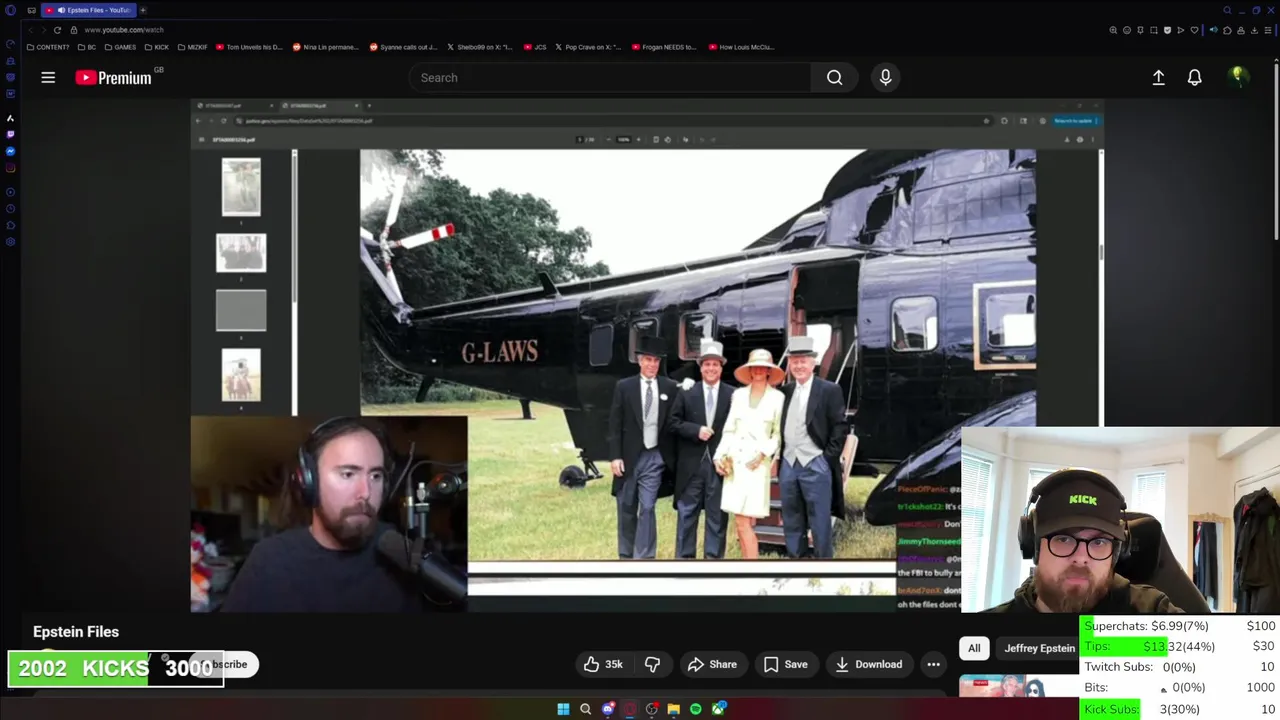Select fourth page thumbnail with horse rider
Image resolution: width=1280 pixels, height=720 pixels.
[x=241, y=375]
